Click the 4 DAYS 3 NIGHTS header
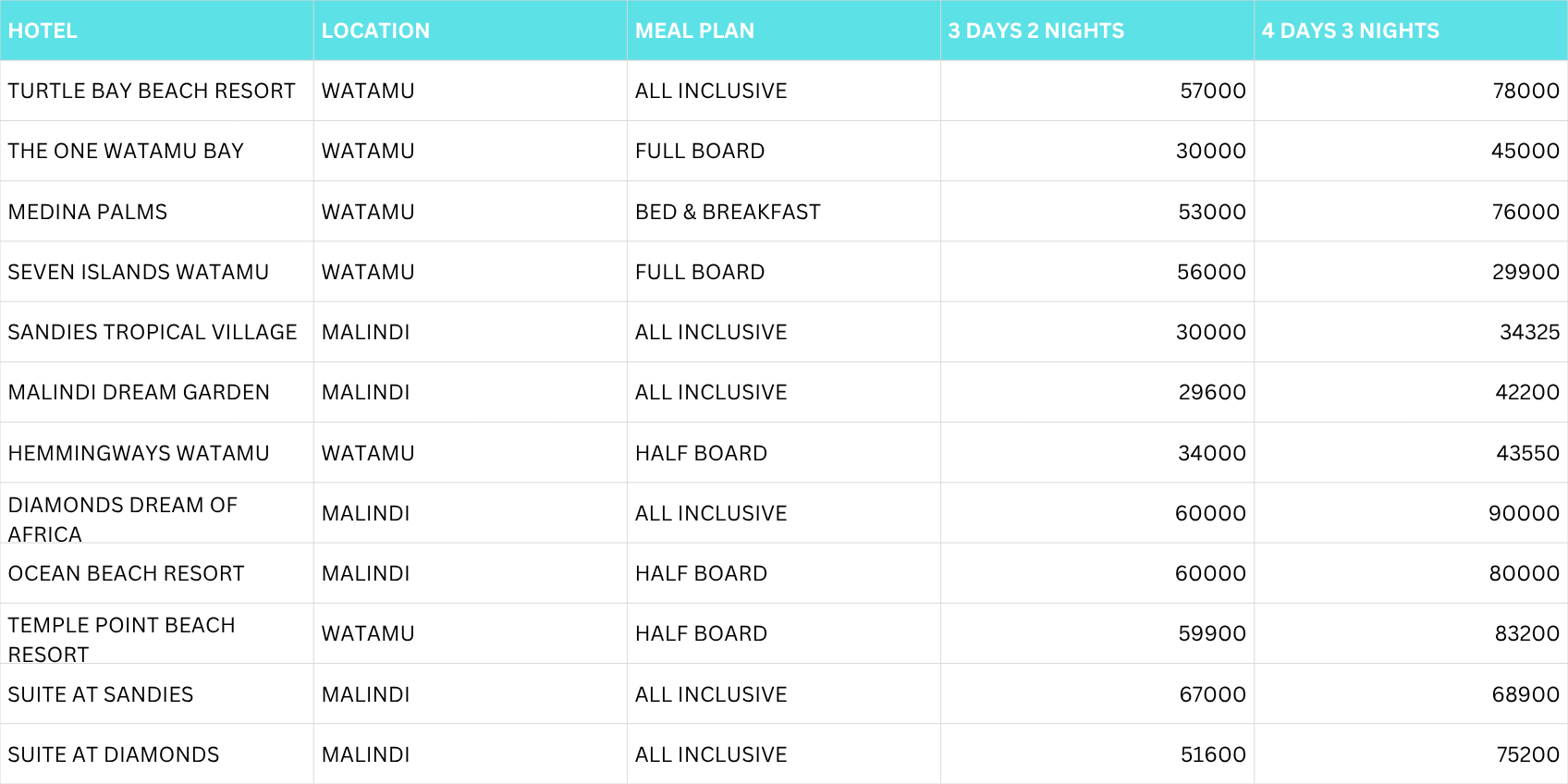The image size is (1568, 784). [x=1350, y=31]
